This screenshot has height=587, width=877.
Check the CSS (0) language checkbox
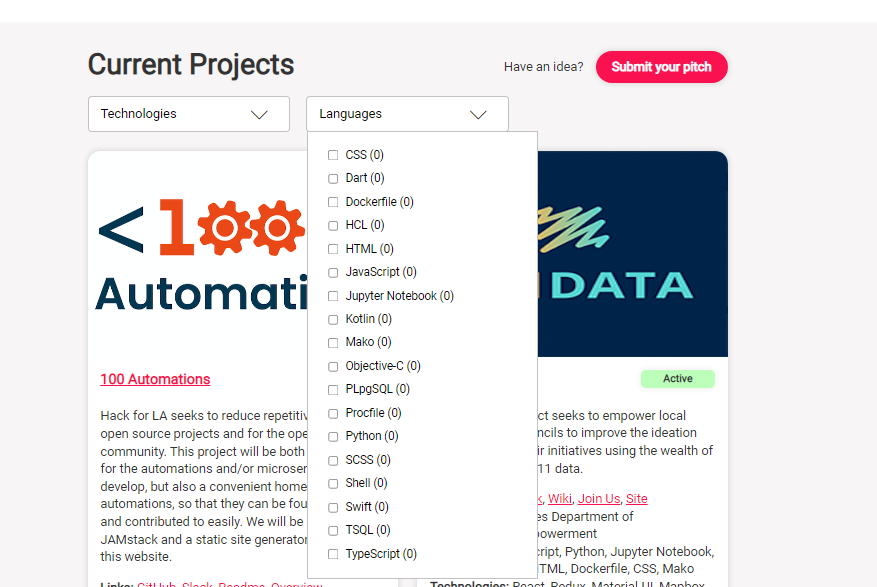[333, 155]
